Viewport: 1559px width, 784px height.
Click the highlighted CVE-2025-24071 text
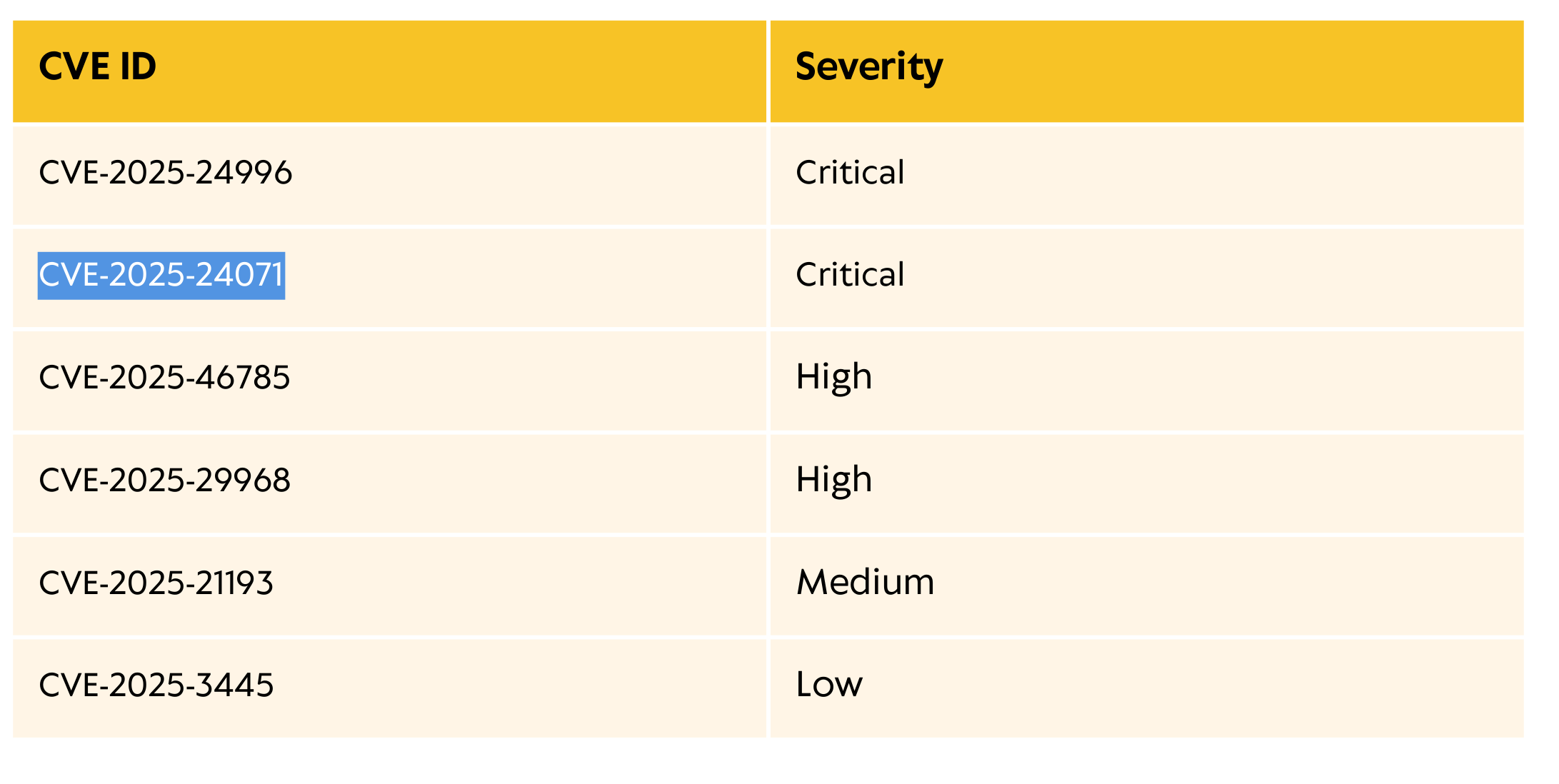[x=161, y=275]
